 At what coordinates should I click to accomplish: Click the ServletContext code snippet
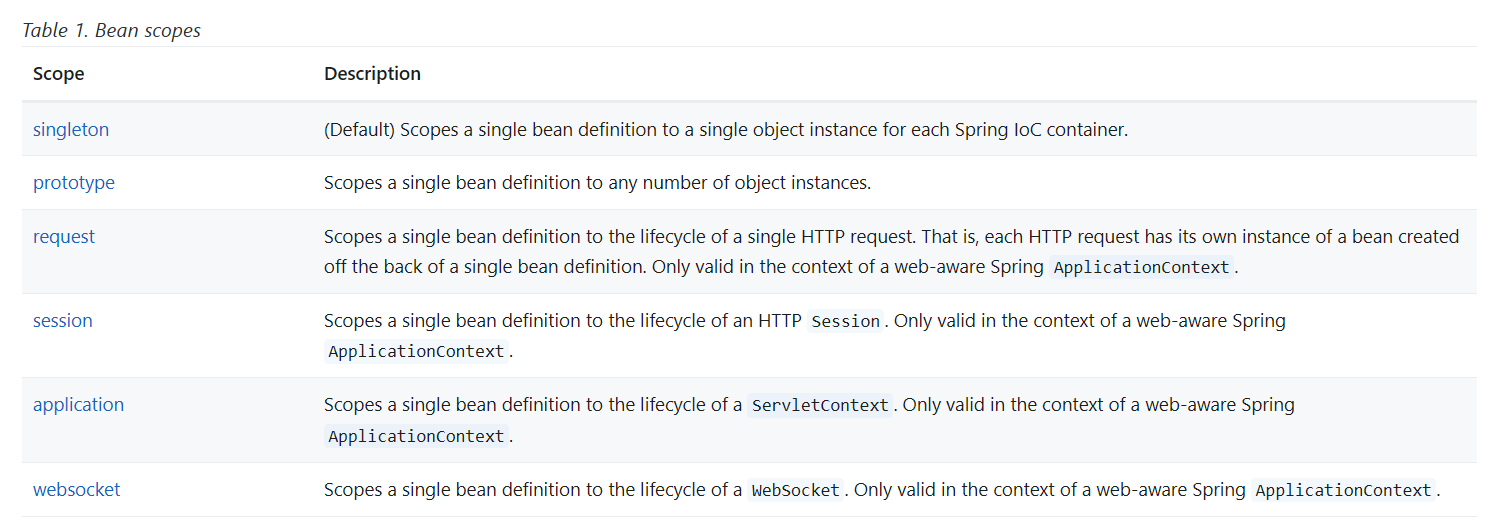(x=820, y=406)
